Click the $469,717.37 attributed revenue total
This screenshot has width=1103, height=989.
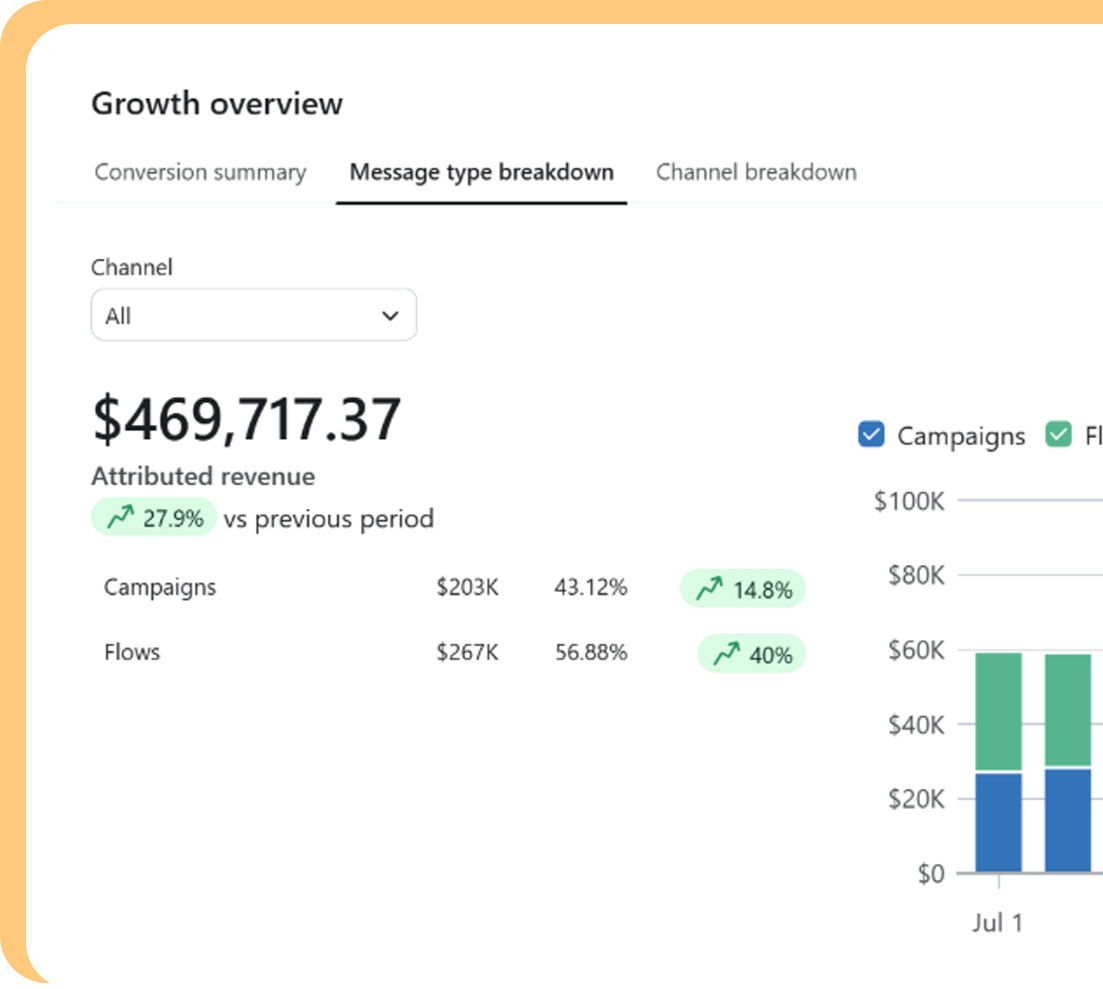pyautogui.click(x=246, y=419)
